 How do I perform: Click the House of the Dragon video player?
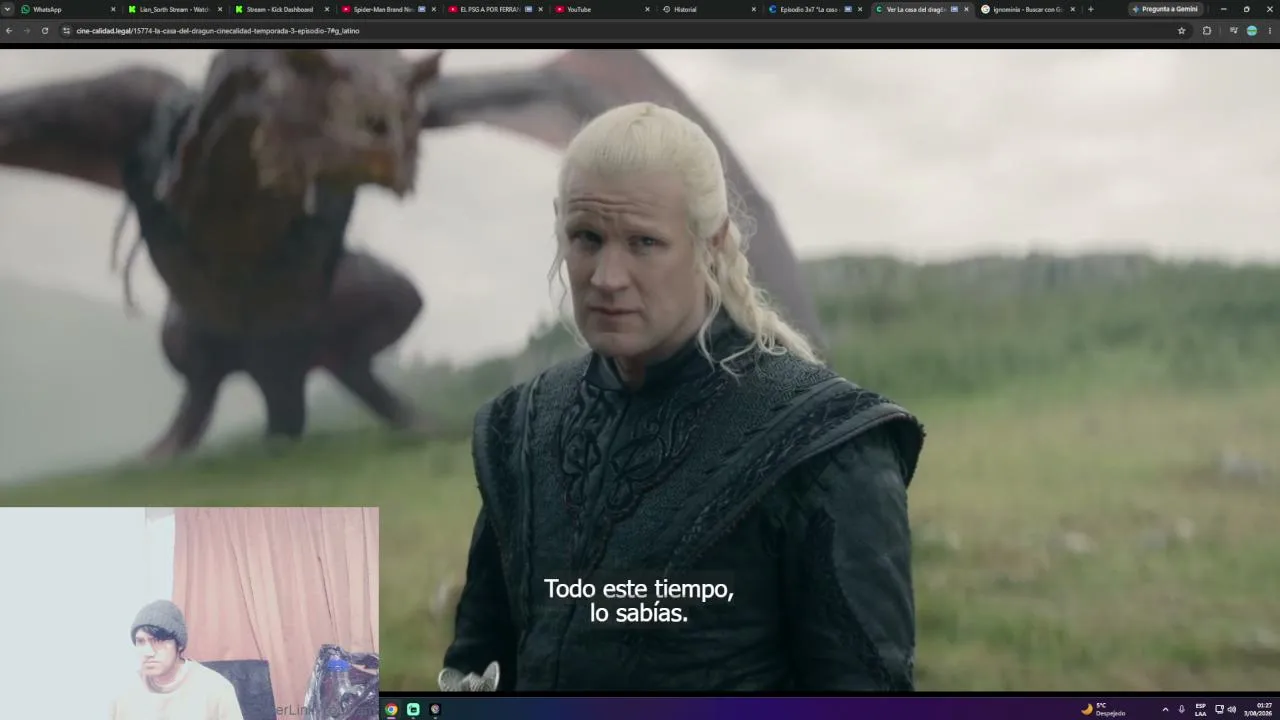click(640, 370)
